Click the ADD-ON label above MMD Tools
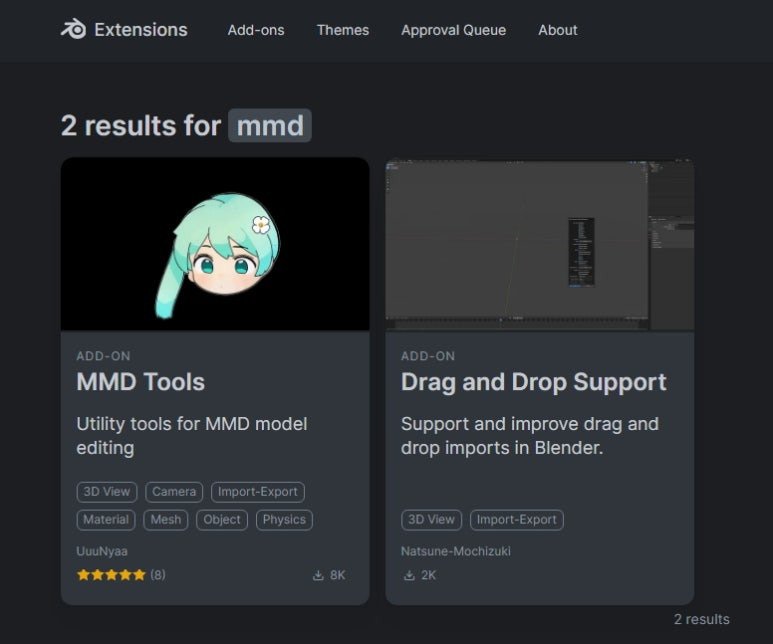This screenshot has height=644, width=773. (104, 356)
